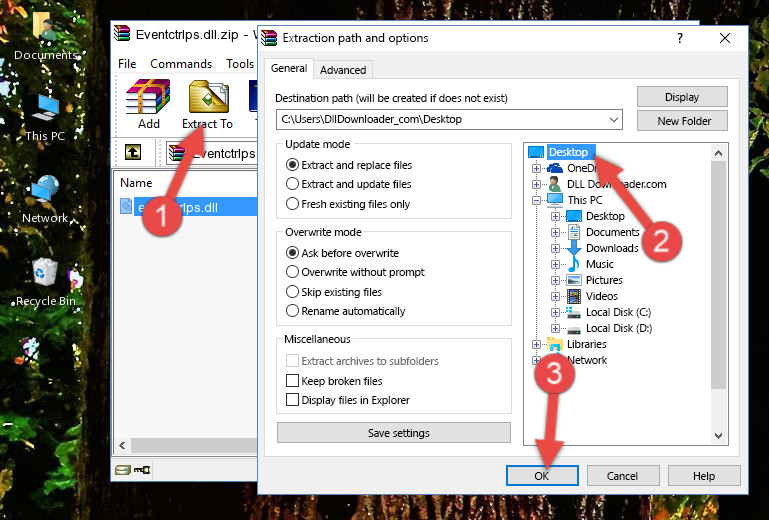Open the Commands menu in WinRAR
Viewport: 769px width, 520px height.
click(x=181, y=64)
